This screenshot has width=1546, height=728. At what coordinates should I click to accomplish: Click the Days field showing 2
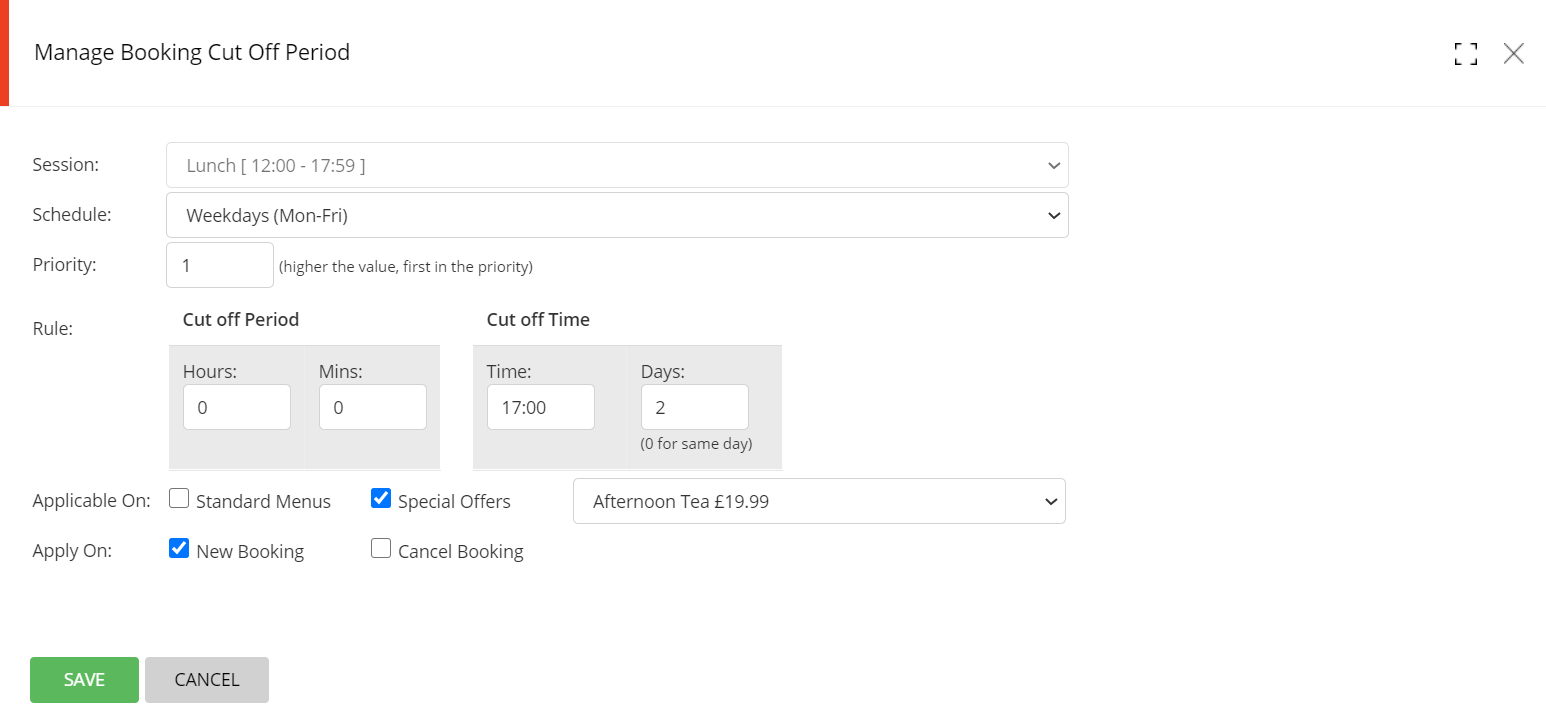[695, 407]
